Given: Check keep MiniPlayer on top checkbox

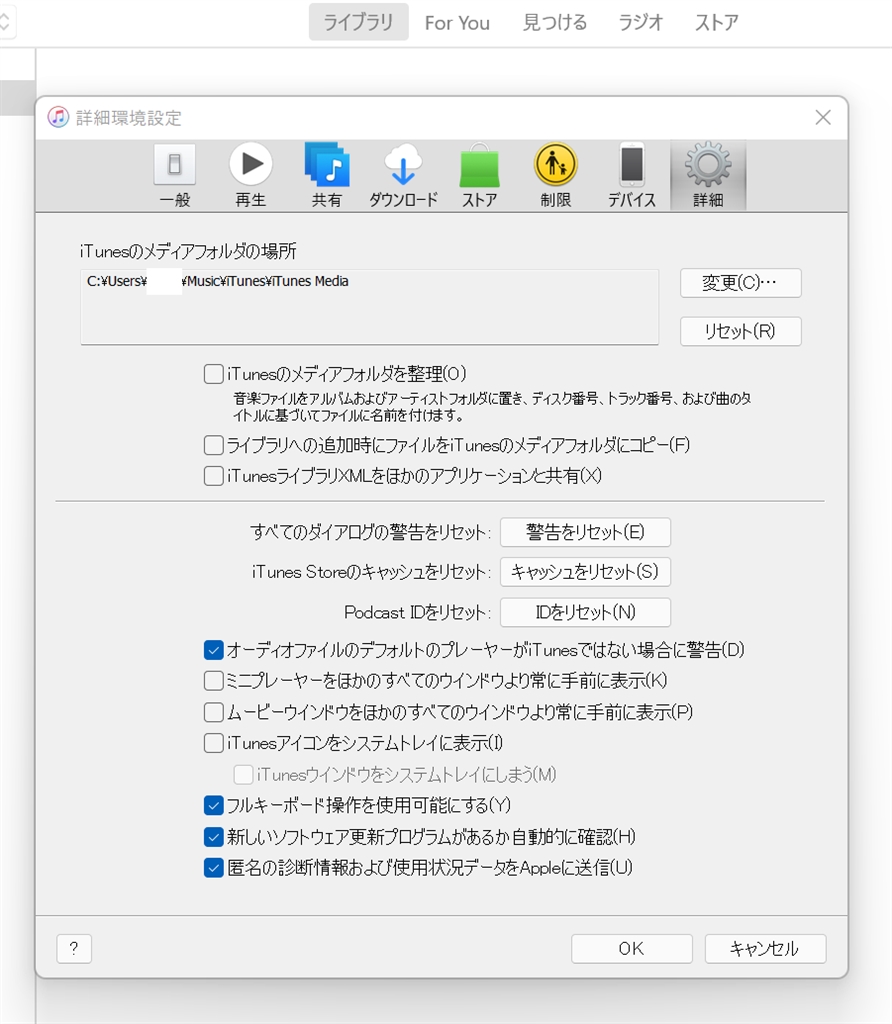Looking at the screenshot, I should coord(214,681).
